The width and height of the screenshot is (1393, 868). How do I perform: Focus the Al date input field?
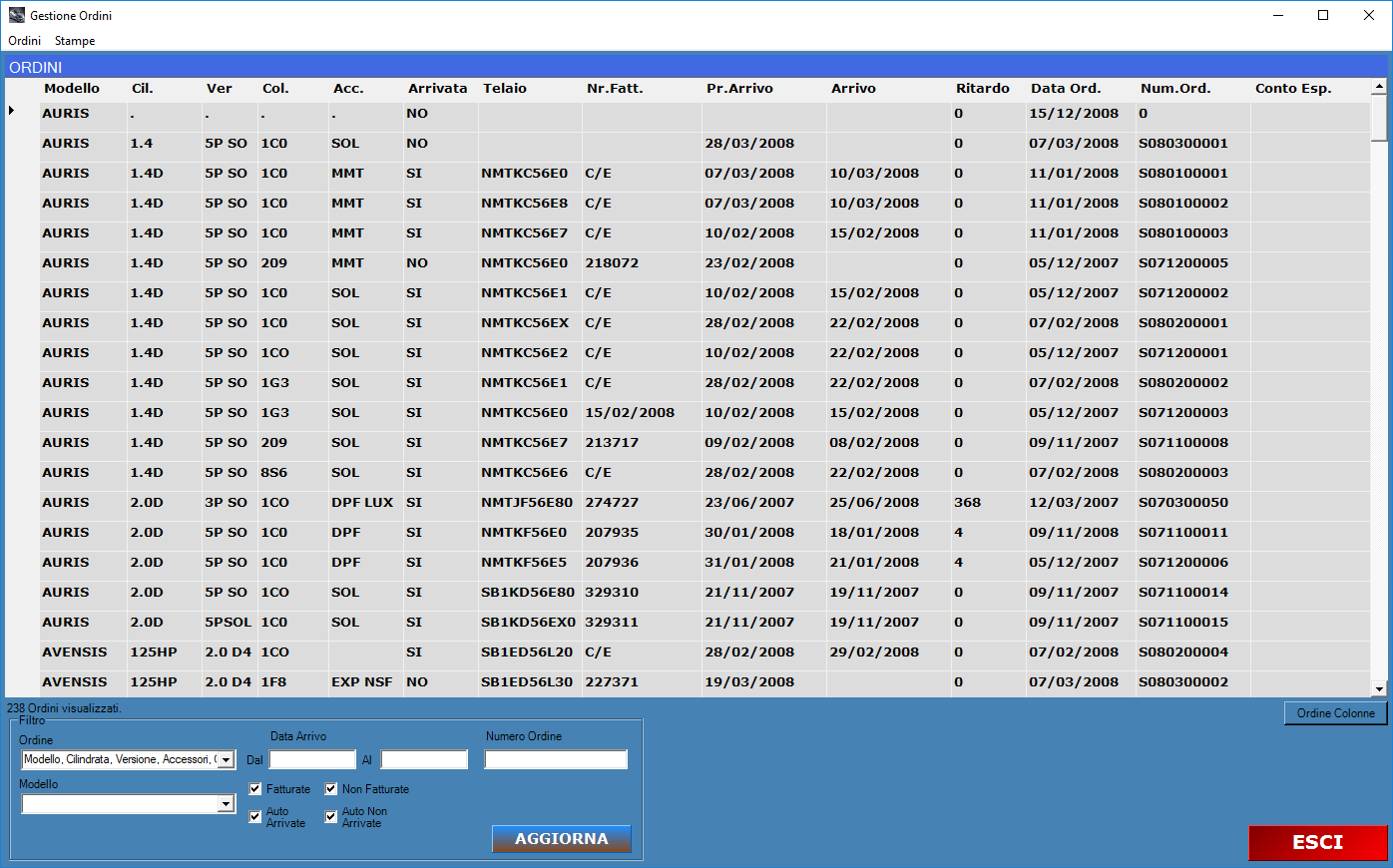click(424, 760)
